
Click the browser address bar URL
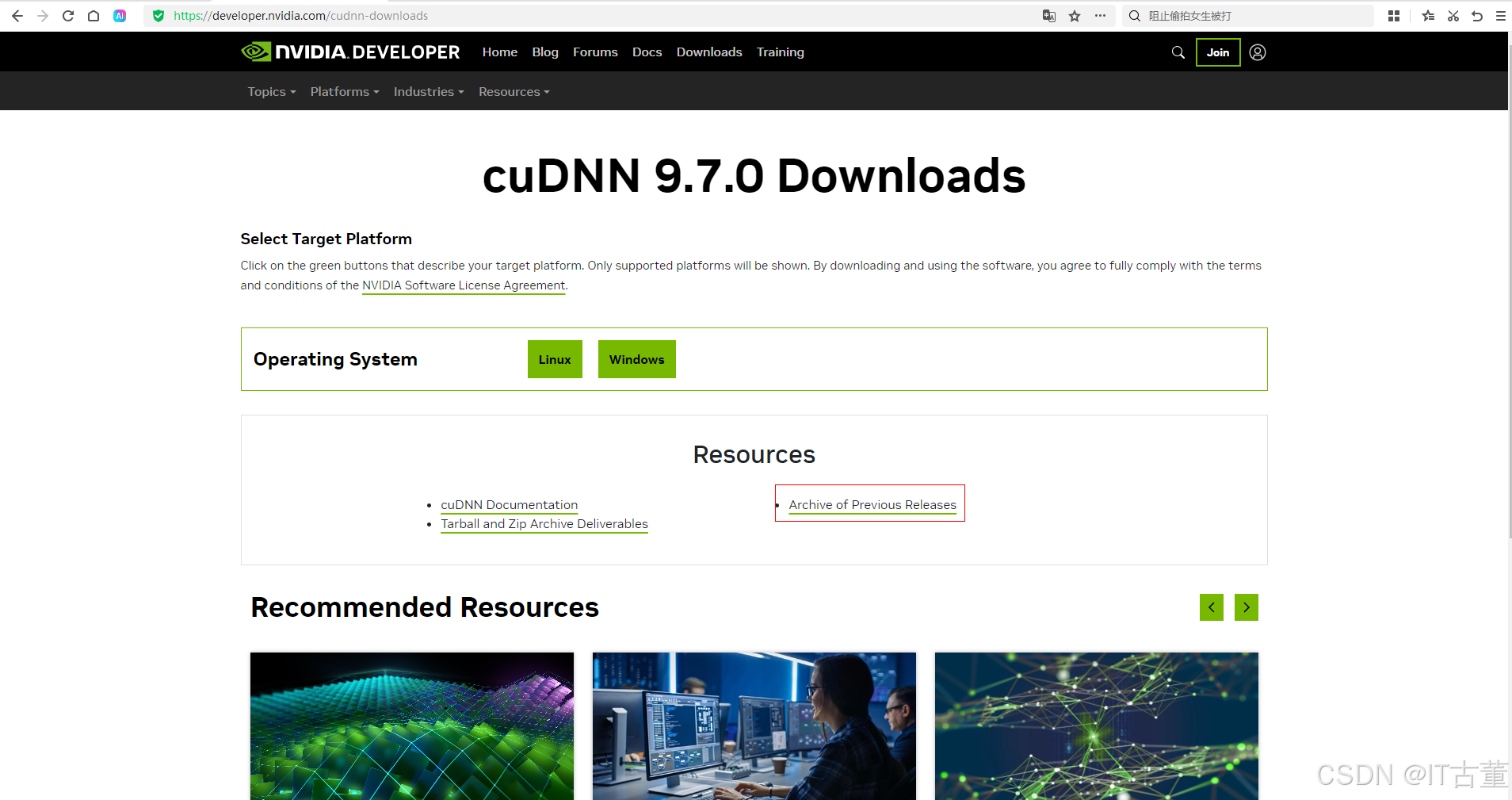coord(300,16)
